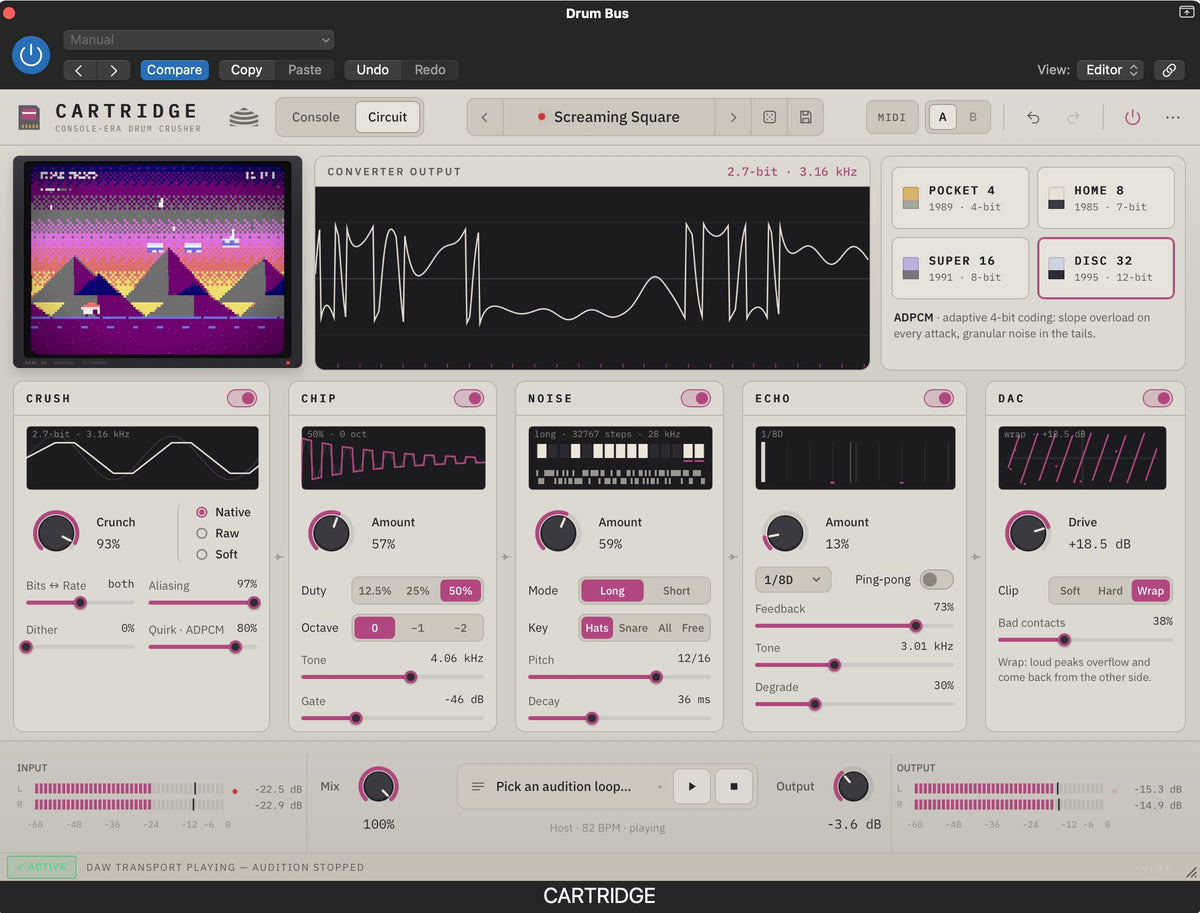Switch to the Circuit tab

point(387,117)
